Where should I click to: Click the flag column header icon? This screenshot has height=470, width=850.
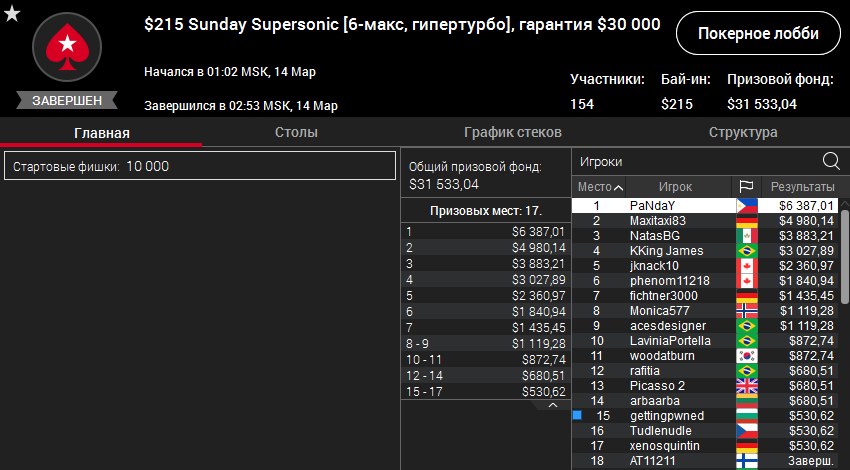tap(746, 187)
